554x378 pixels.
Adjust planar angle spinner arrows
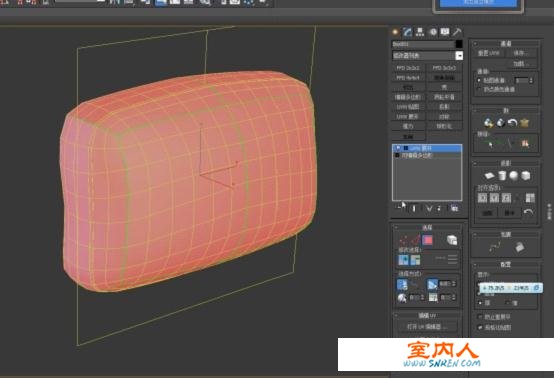(x=454, y=284)
